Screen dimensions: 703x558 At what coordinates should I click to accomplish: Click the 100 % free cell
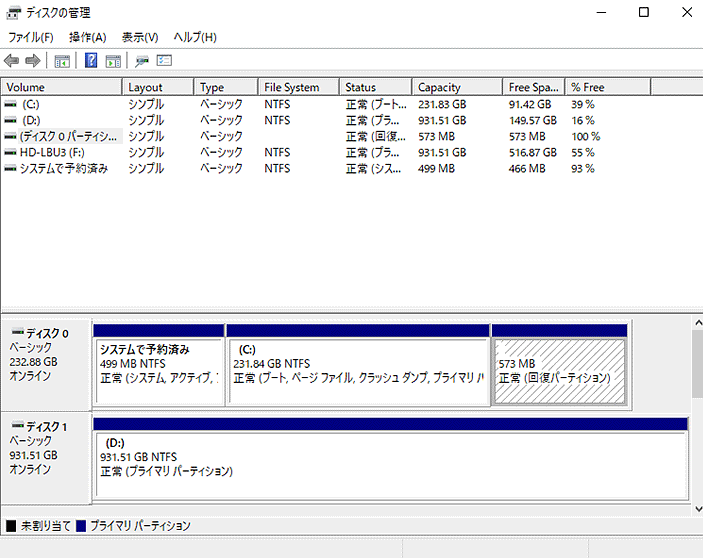586,137
